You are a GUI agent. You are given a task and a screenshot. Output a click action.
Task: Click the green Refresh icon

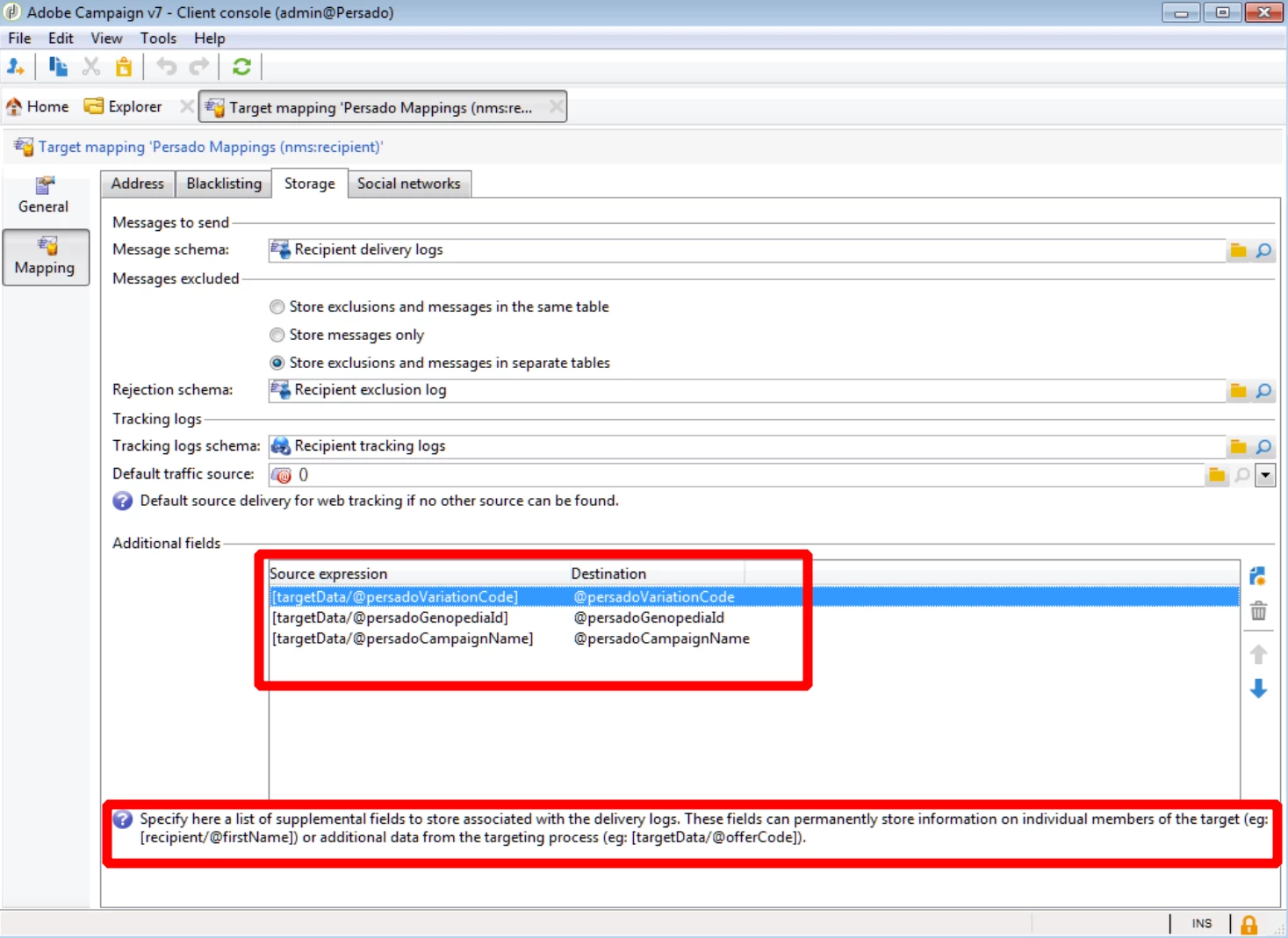click(x=242, y=67)
